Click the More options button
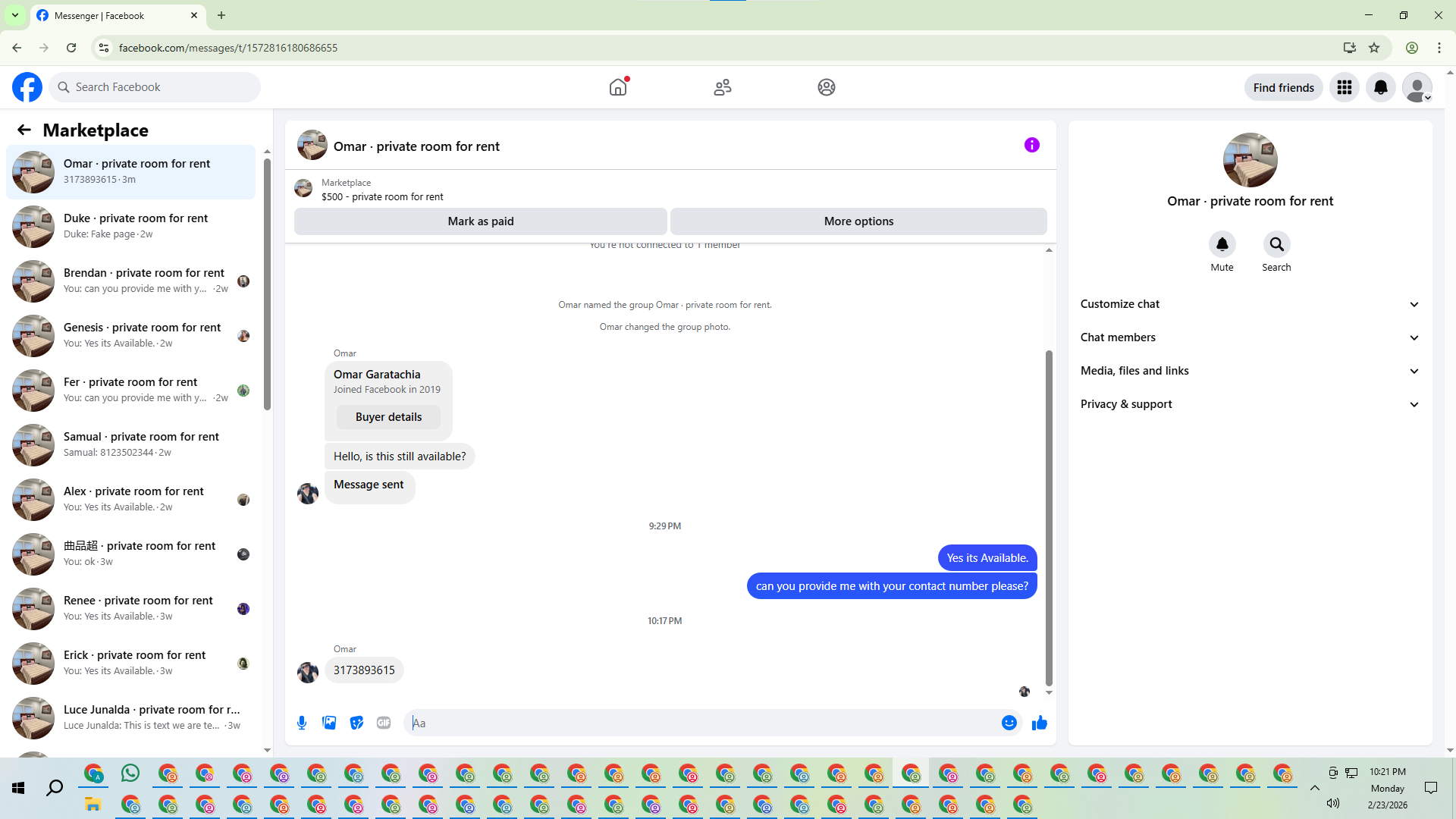The image size is (1456, 819). tap(858, 221)
